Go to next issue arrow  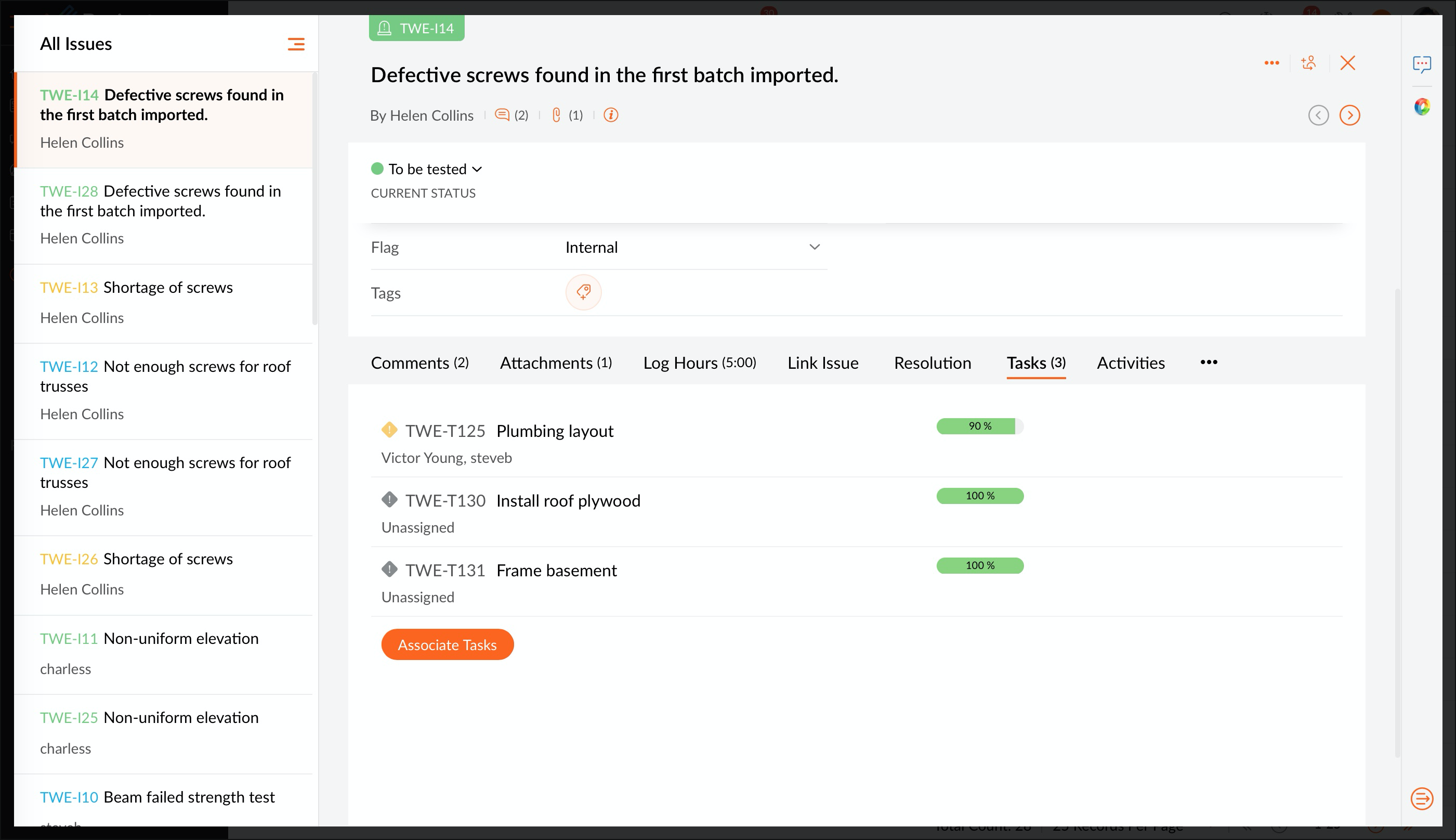tap(1349, 115)
